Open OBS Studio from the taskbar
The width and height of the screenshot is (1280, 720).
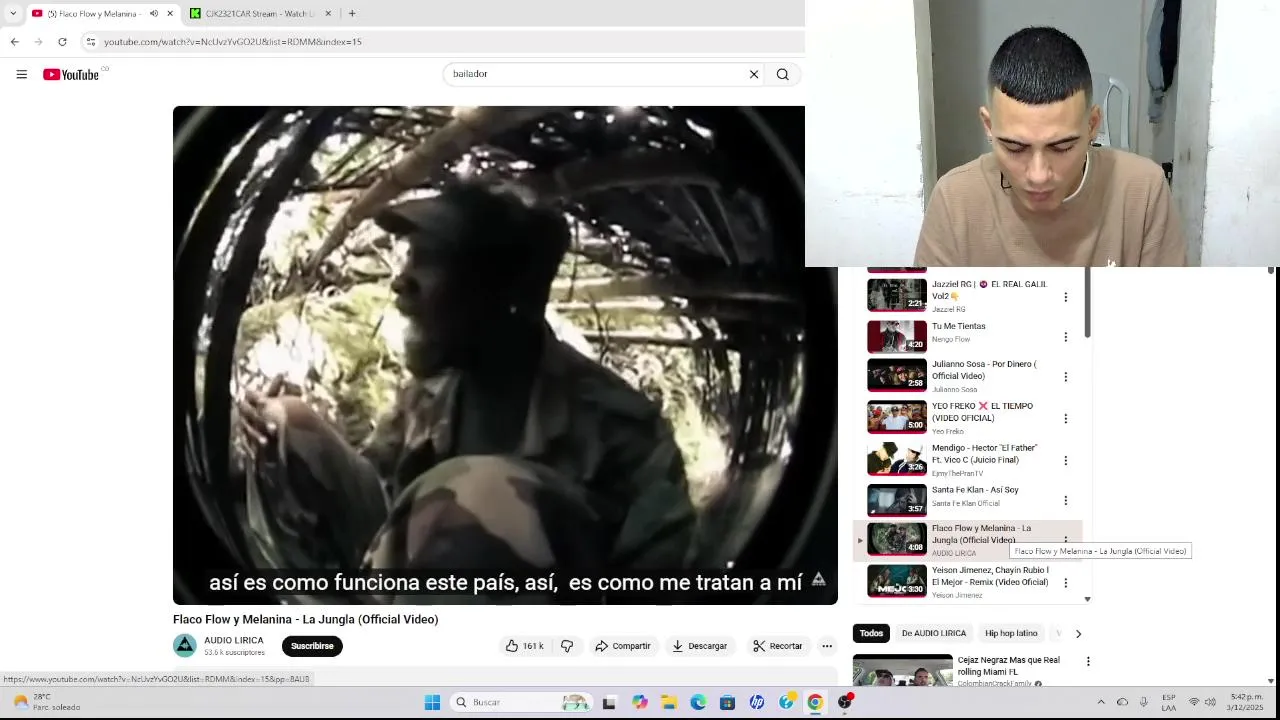(845, 703)
